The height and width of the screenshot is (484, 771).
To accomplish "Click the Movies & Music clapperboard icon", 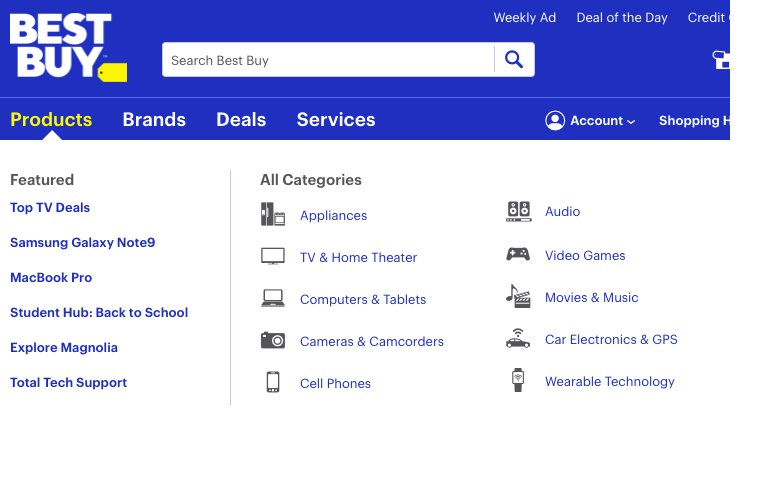I will (x=518, y=296).
